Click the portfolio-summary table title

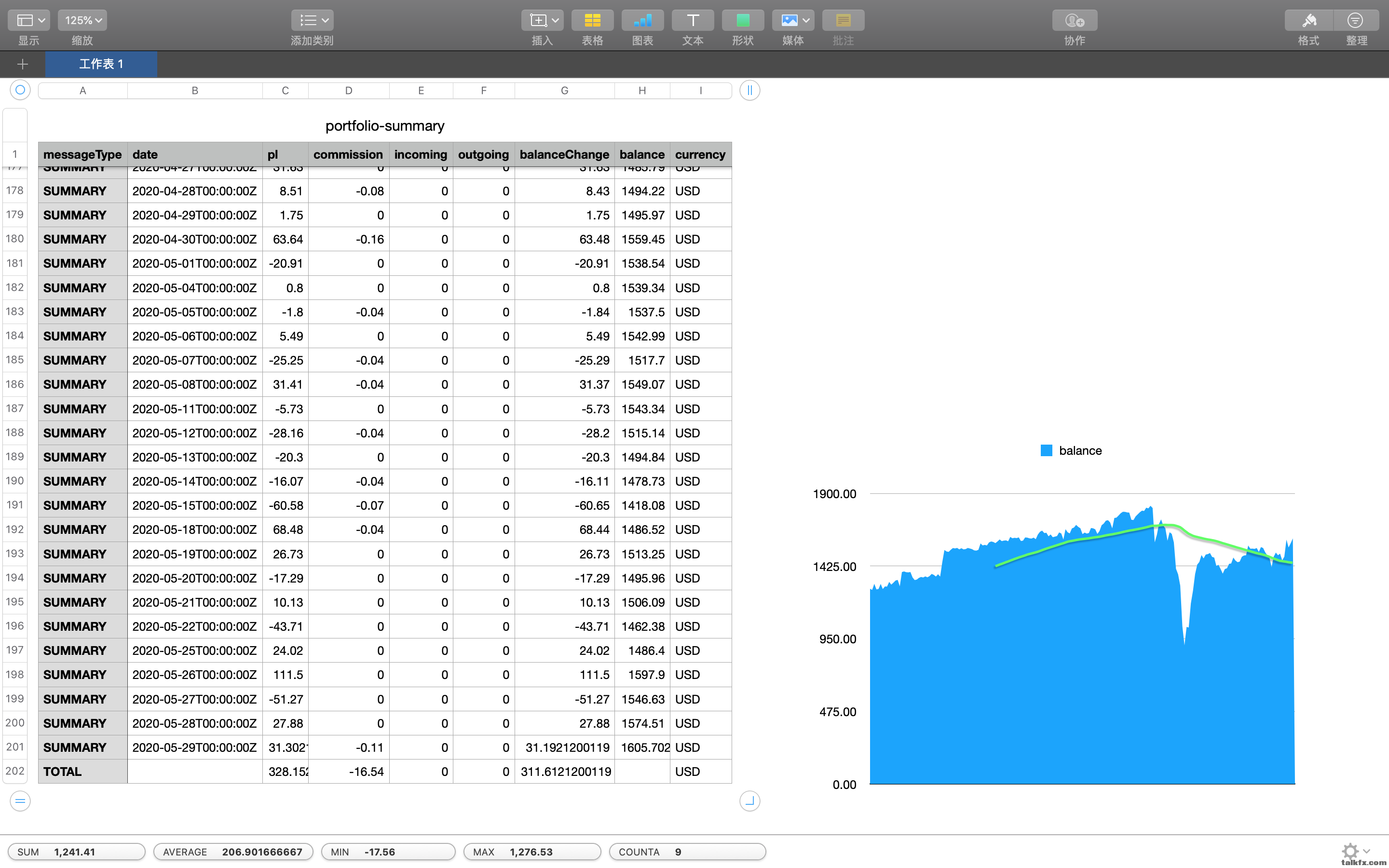384,126
